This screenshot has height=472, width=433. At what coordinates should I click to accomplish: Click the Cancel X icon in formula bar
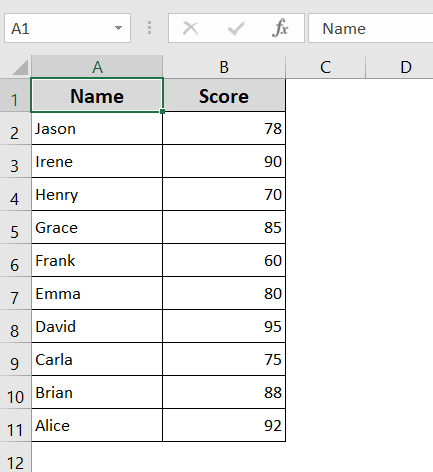click(191, 28)
